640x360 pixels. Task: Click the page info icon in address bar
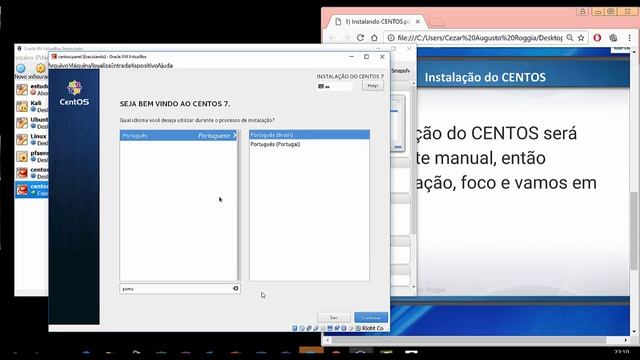click(x=391, y=38)
